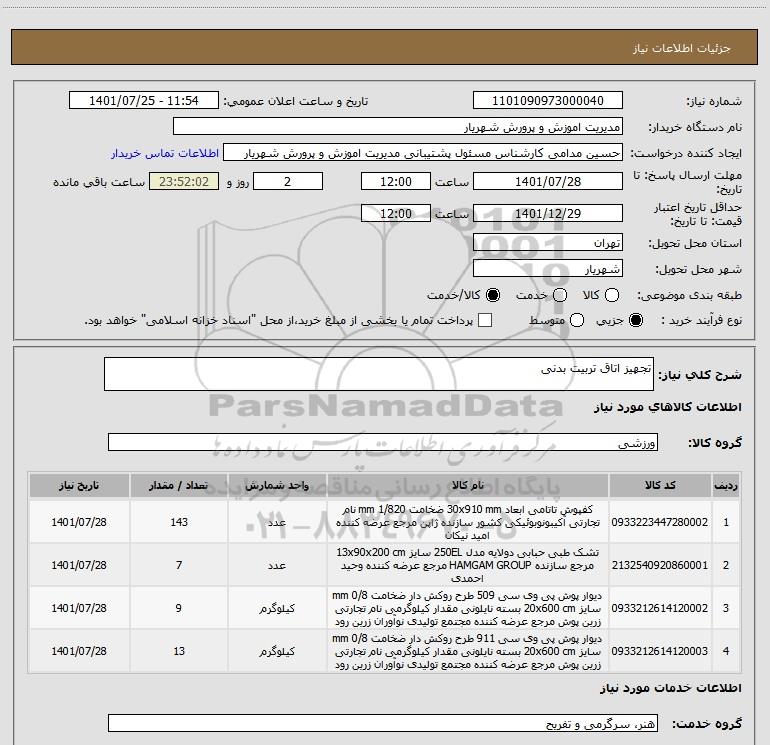Click the announcement date field 1401/07/25 - 11:54
The image size is (770, 745).
[x=144, y=101]
